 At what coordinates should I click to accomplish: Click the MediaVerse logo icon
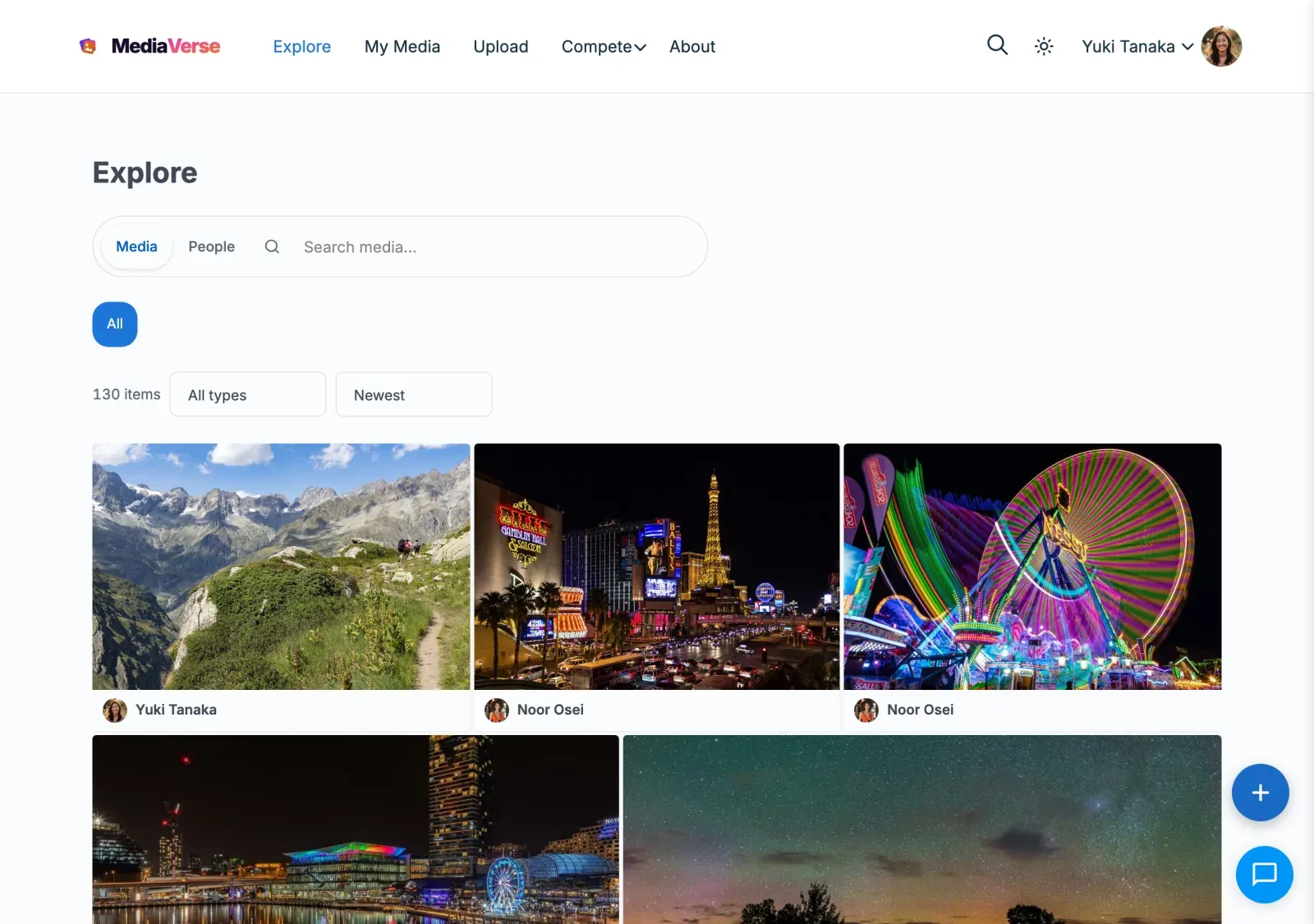click(x=88, y=46)
